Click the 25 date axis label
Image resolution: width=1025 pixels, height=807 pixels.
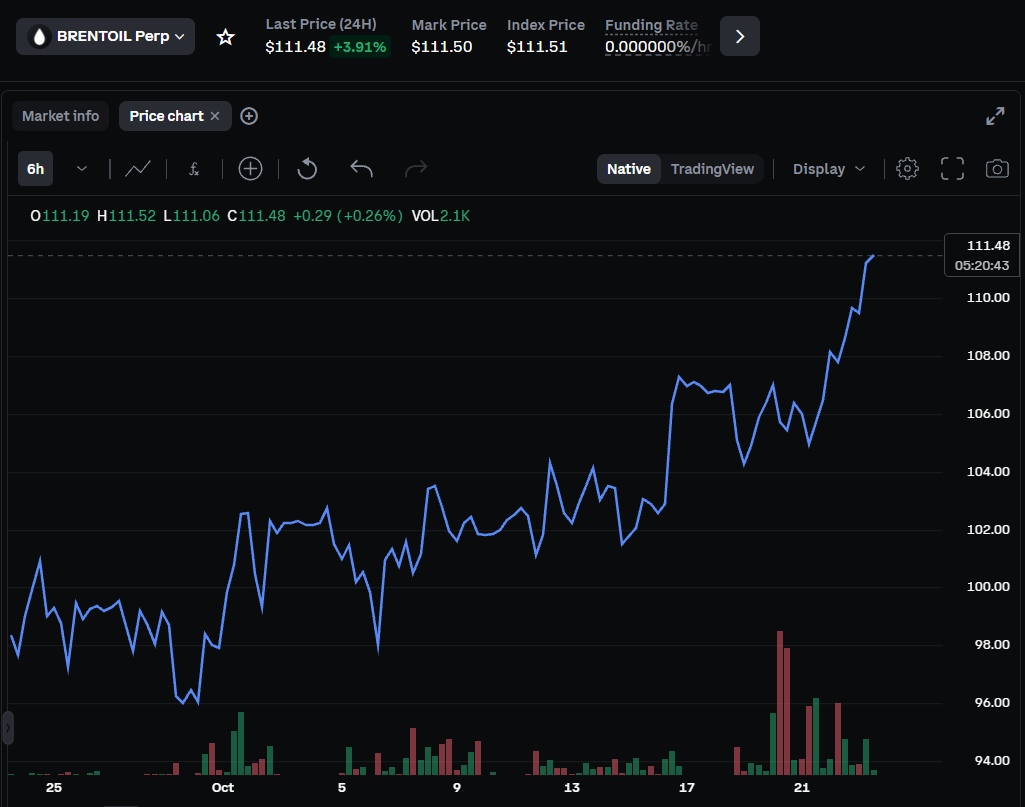pyautogui.click(x=54, y=787)
